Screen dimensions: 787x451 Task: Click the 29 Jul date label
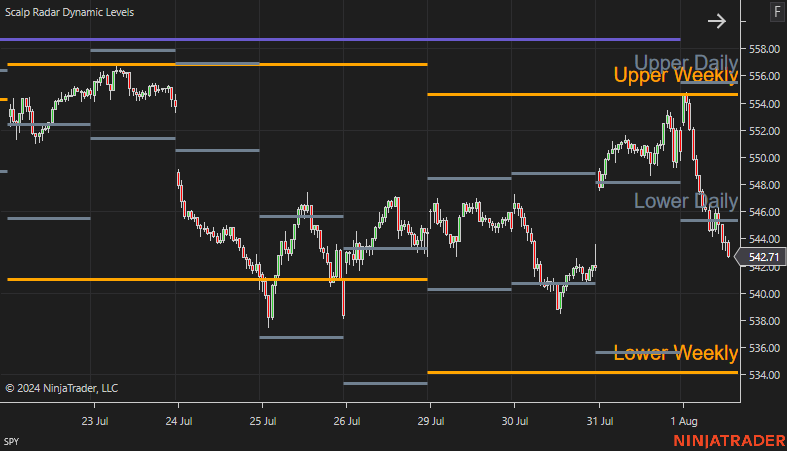coord(431,421)
